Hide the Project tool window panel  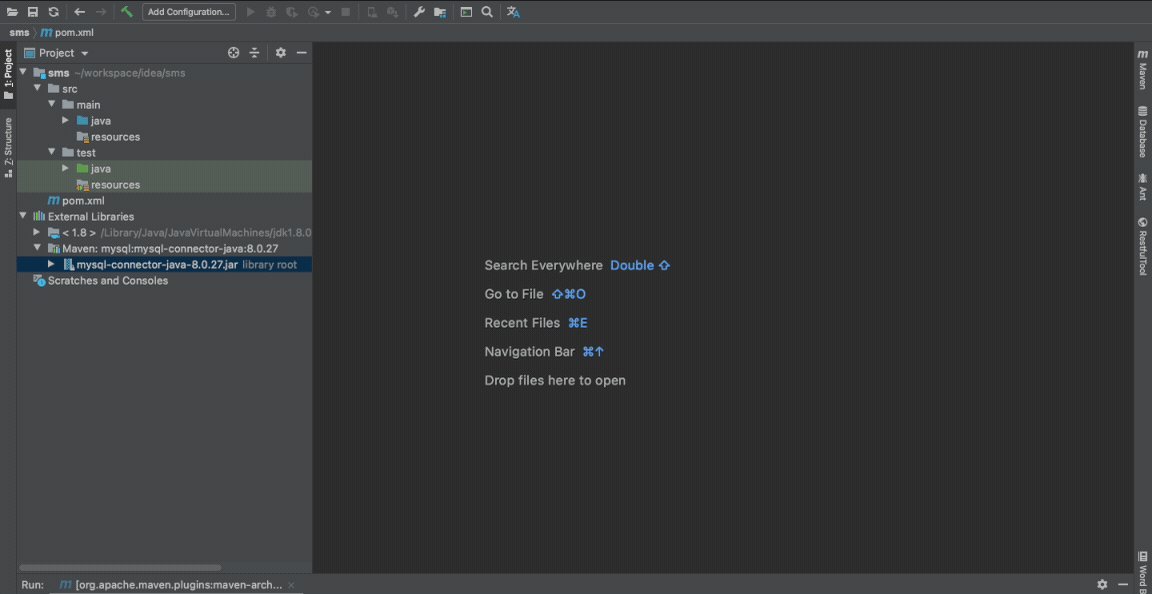click(x=301, y=53)
